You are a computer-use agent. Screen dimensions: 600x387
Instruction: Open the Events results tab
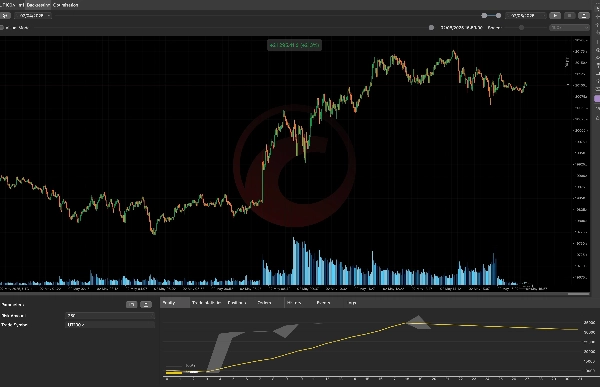coord(323,303)
